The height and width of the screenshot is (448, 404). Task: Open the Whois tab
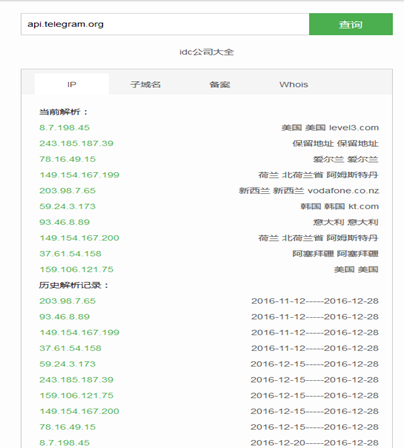pos(294,84)
